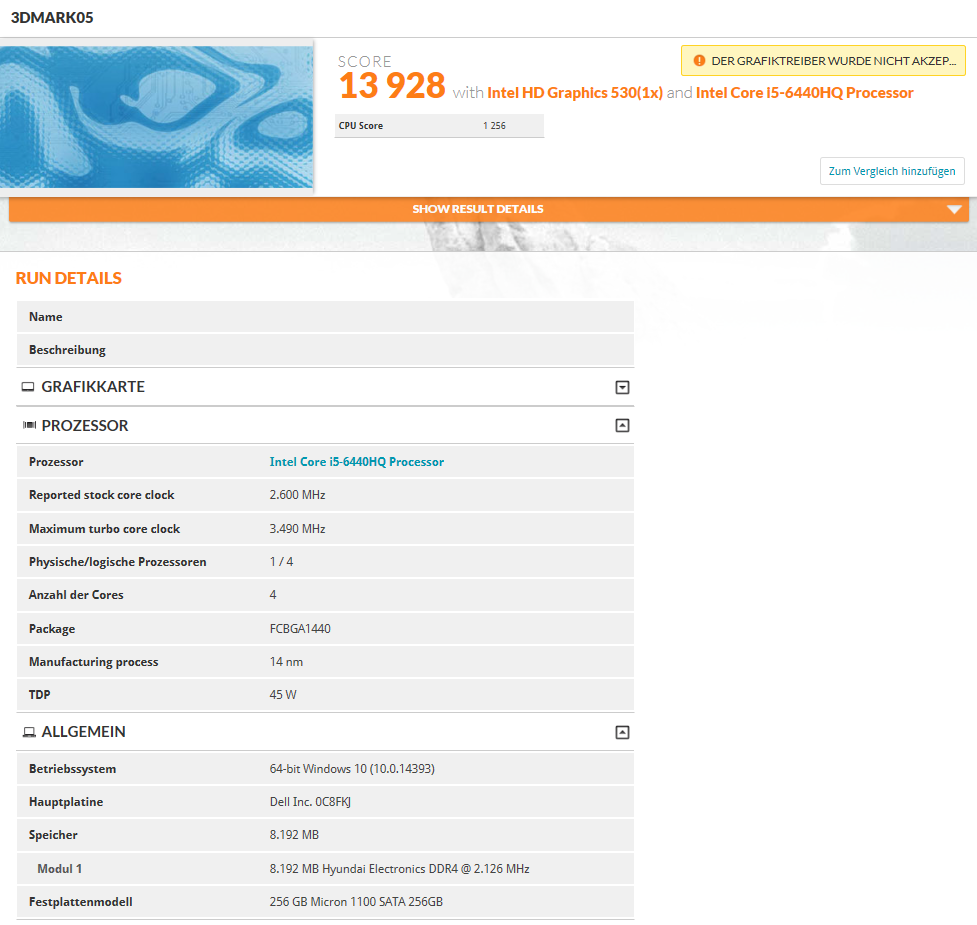Click the FCBGA1440 package value
Viewport: 977px width, 925px height.
[x=300, y=629]
